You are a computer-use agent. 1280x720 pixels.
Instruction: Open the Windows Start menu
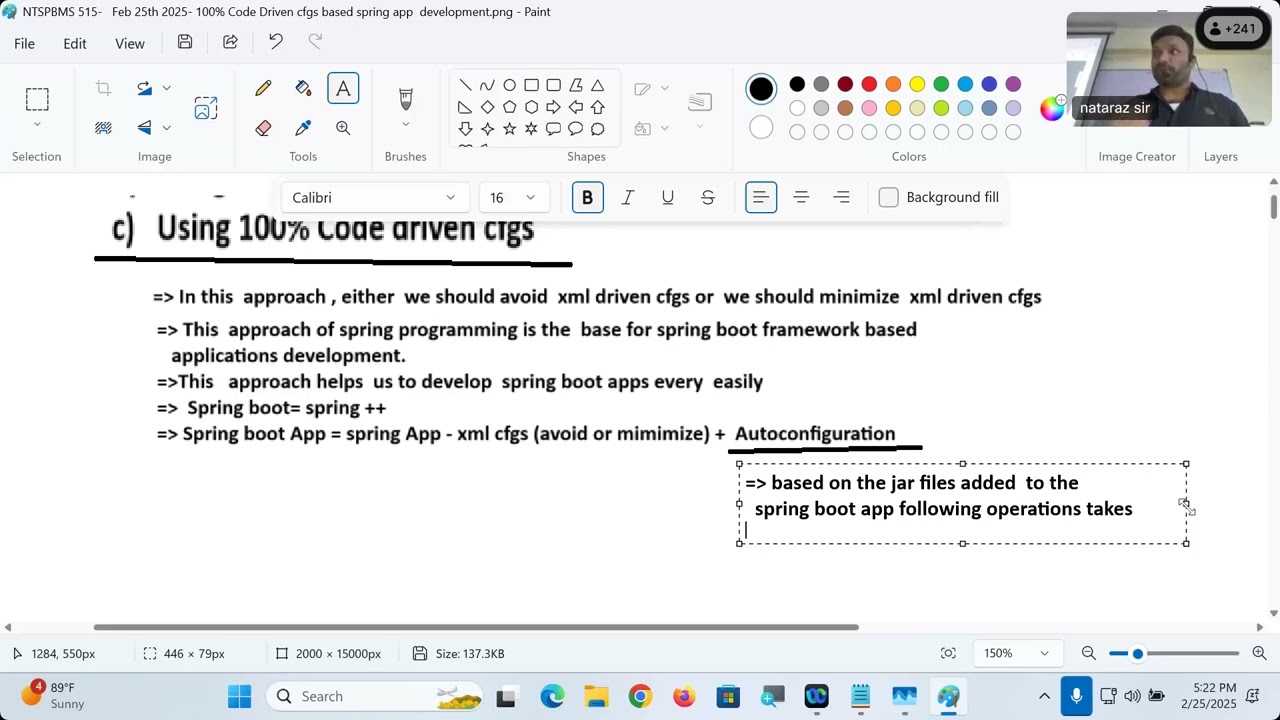(239, 696)
